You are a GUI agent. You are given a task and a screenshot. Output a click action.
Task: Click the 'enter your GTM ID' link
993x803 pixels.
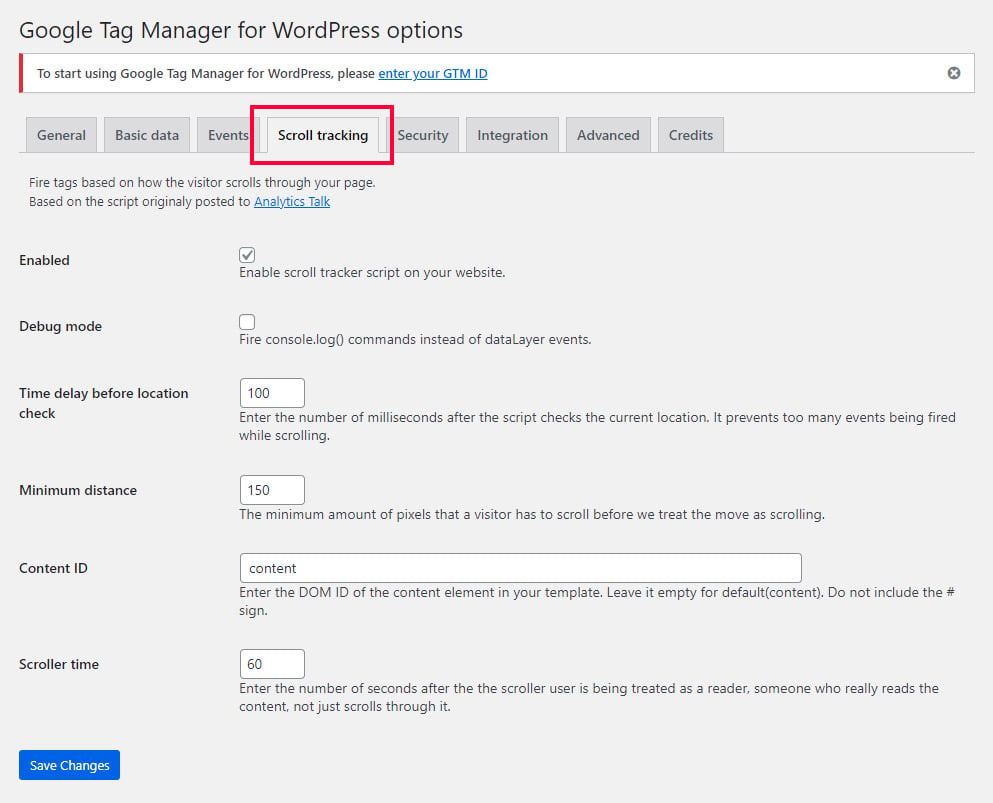432,73
